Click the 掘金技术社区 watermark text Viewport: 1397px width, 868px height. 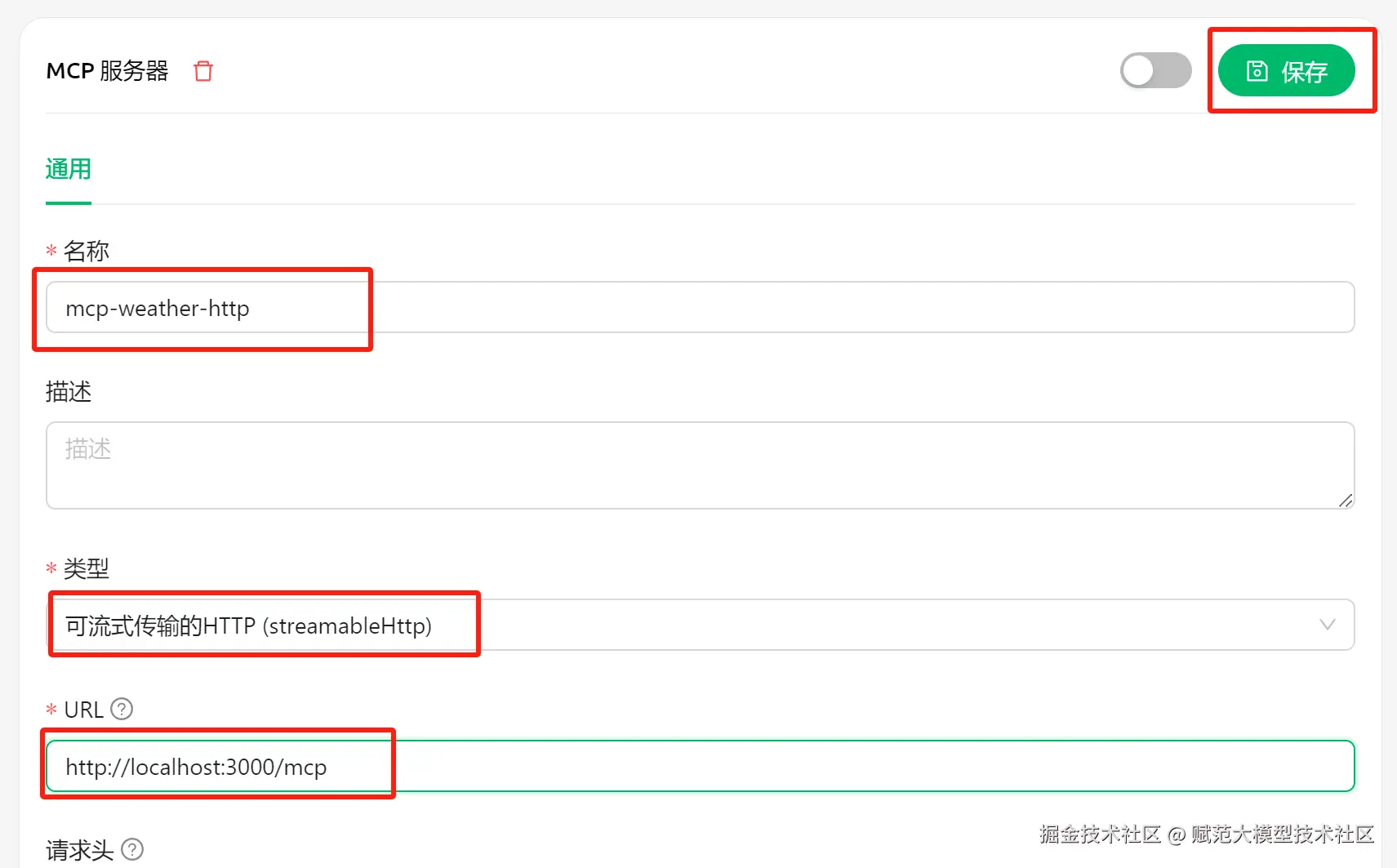pos(1099,834)
